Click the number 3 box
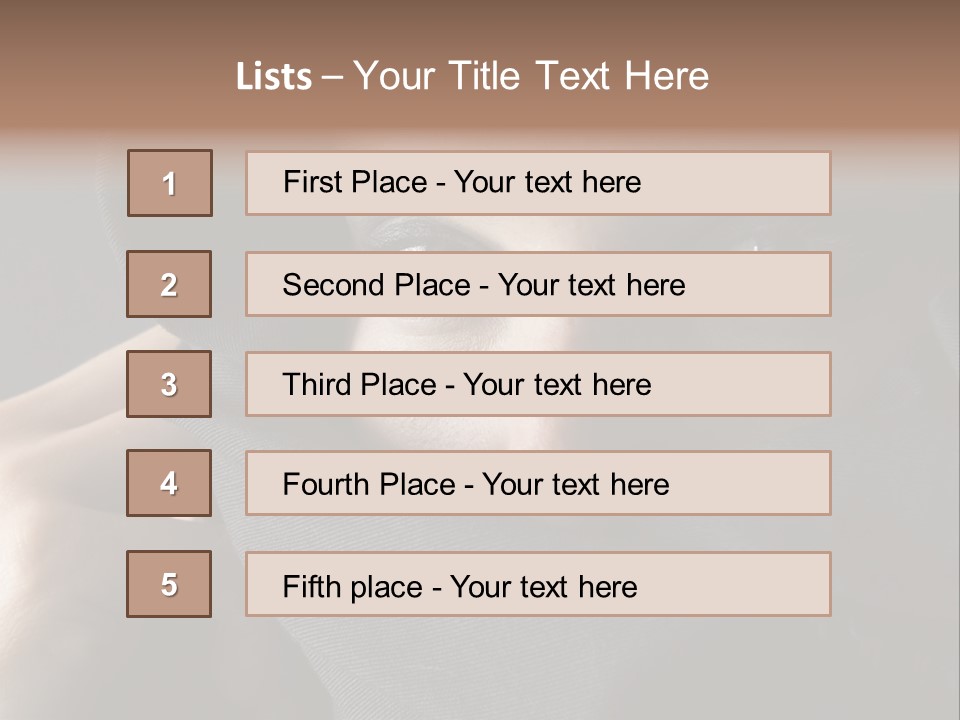Image resolution: width=960 pixels, height=720 pixels. tap(169, 384)
